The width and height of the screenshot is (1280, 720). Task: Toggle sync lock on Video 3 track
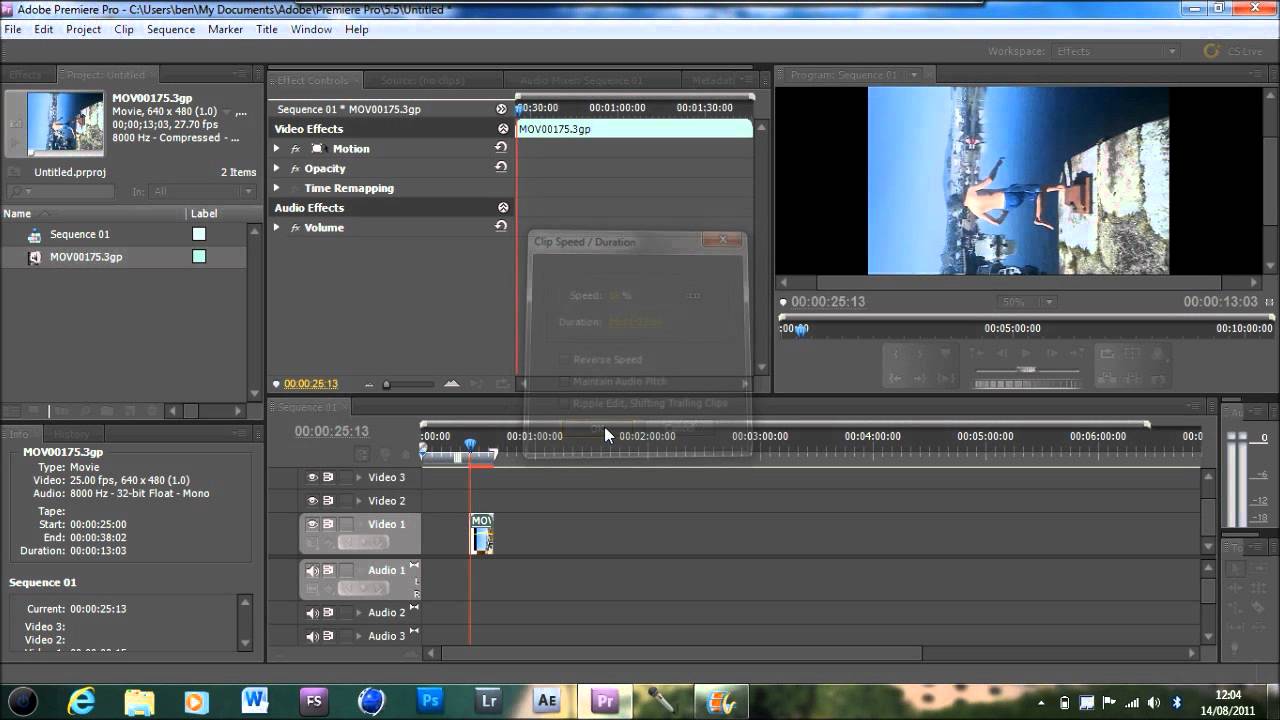pyautogui.click(x=328, y=477)
